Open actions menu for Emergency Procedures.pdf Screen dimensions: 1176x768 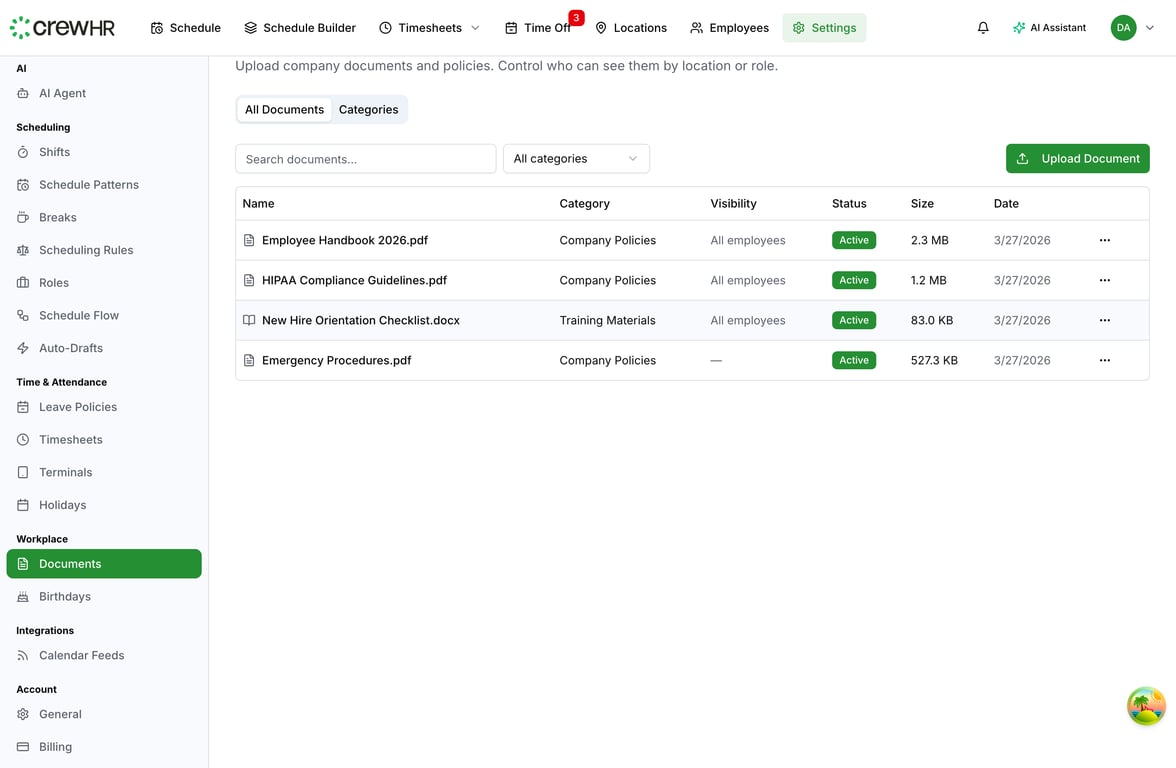(1105, 360)
